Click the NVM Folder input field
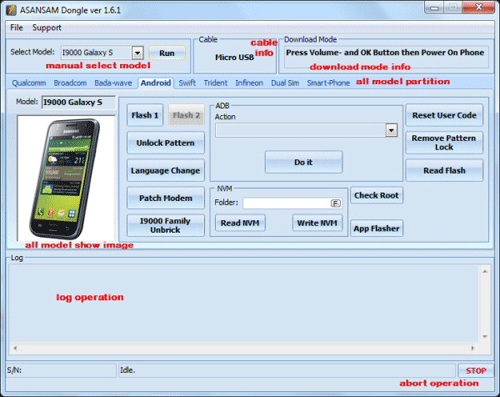Screen dimensions: 500x397 pos(287,203)
